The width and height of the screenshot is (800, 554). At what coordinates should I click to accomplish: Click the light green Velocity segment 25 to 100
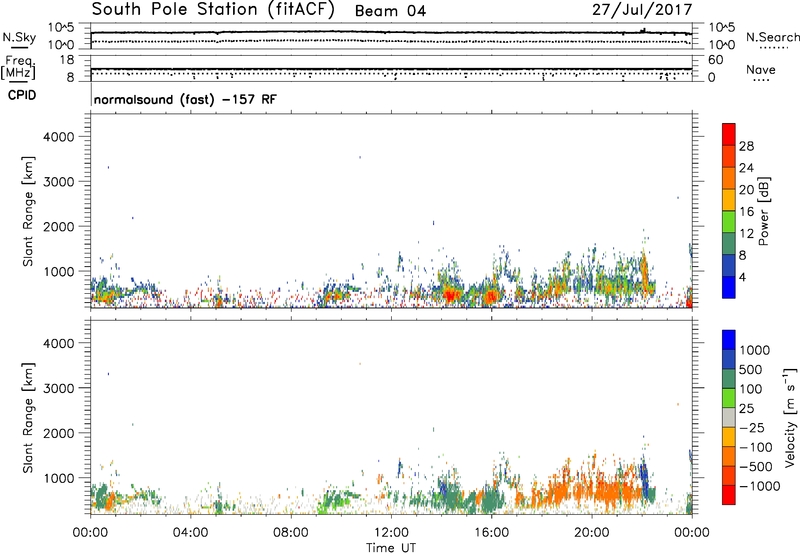pos(729,398)
